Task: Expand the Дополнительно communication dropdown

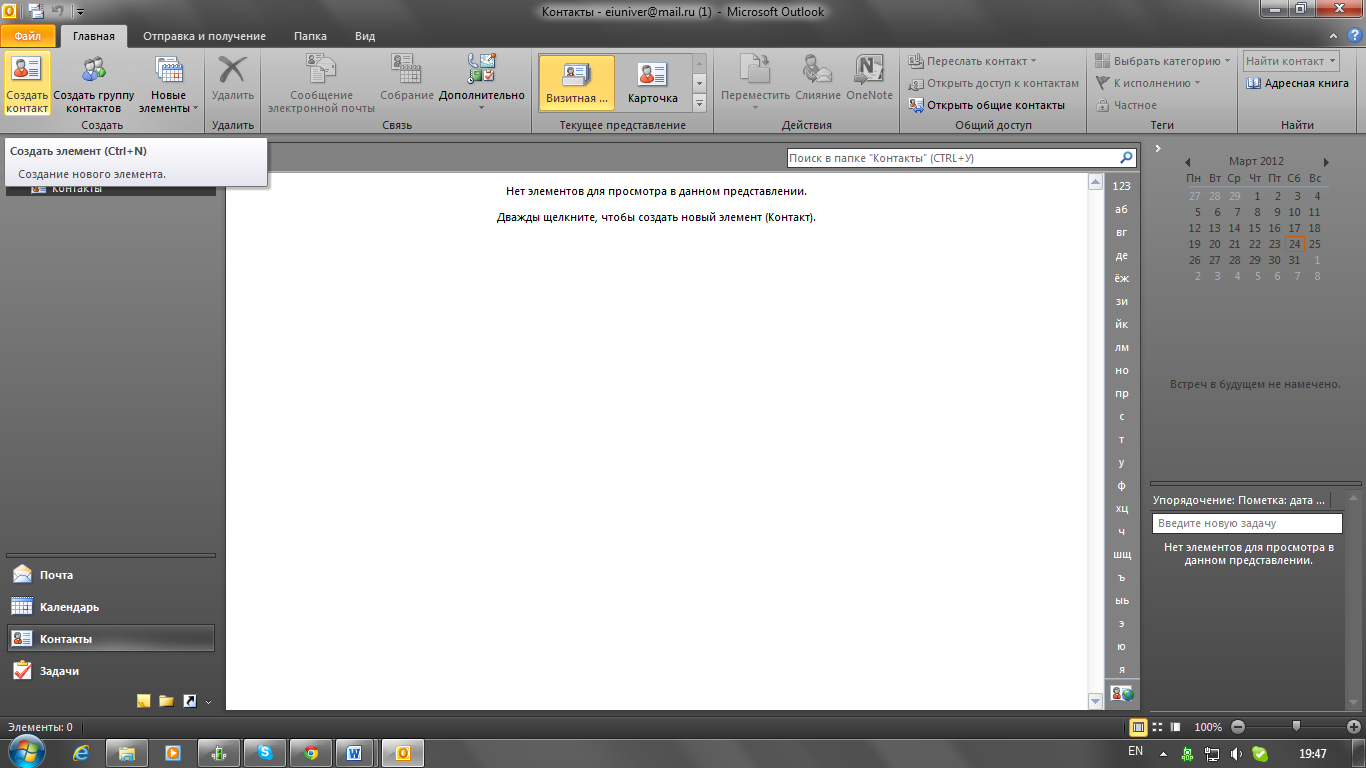Action: click(x=481, y=84)
